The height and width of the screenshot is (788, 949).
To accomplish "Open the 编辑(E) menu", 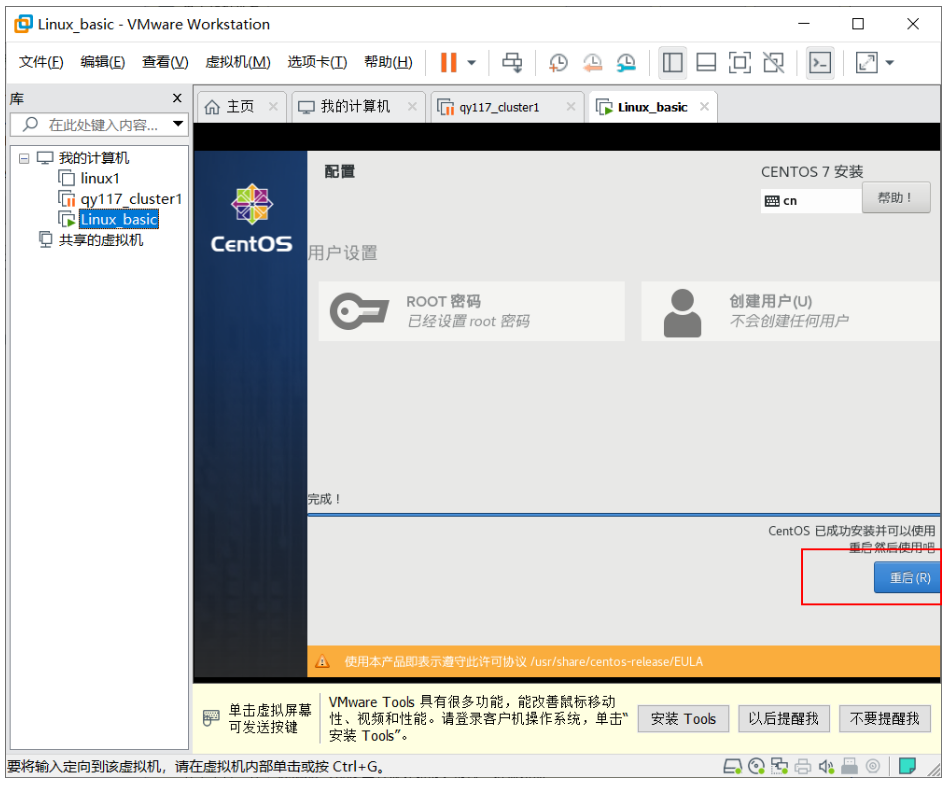I will click(102, 62).
